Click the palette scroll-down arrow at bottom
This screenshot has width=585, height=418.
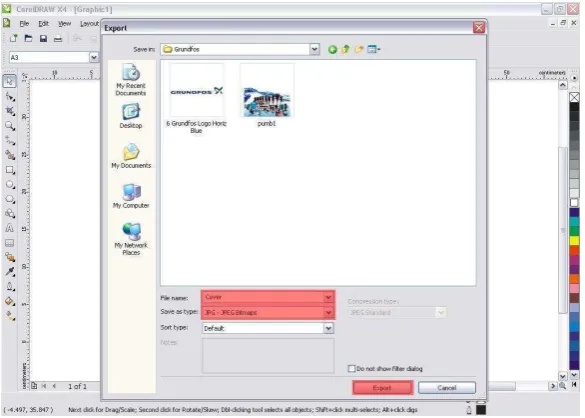tap(574, 375)
